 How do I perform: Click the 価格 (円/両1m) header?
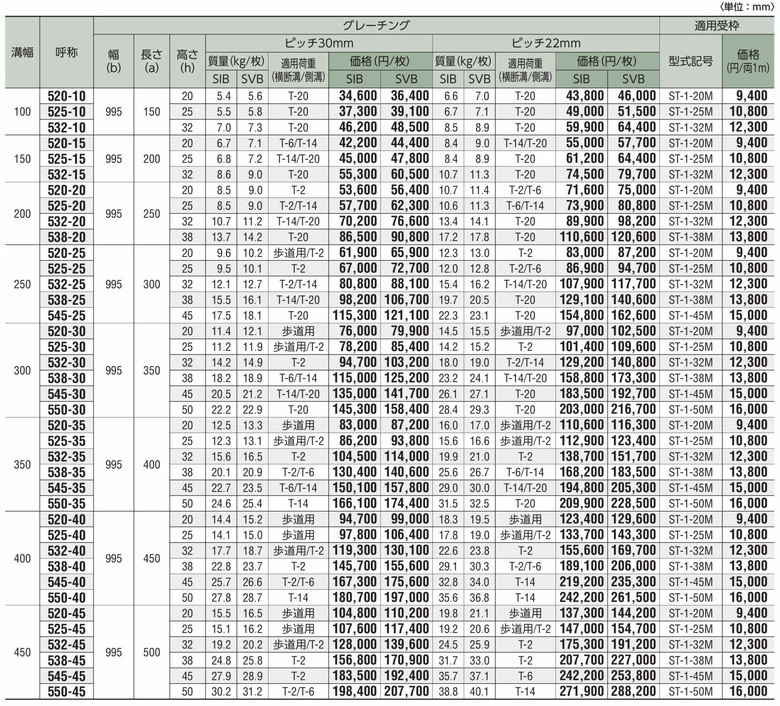[x=748, y=61]
